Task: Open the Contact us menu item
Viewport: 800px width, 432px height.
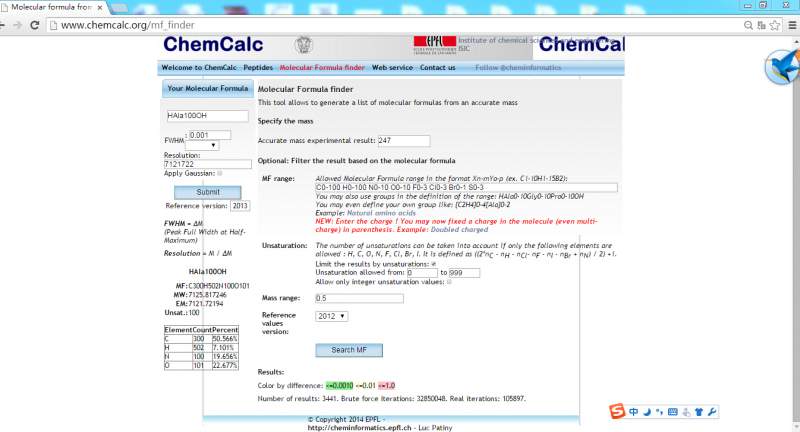Action: click(x=438, y=67)
